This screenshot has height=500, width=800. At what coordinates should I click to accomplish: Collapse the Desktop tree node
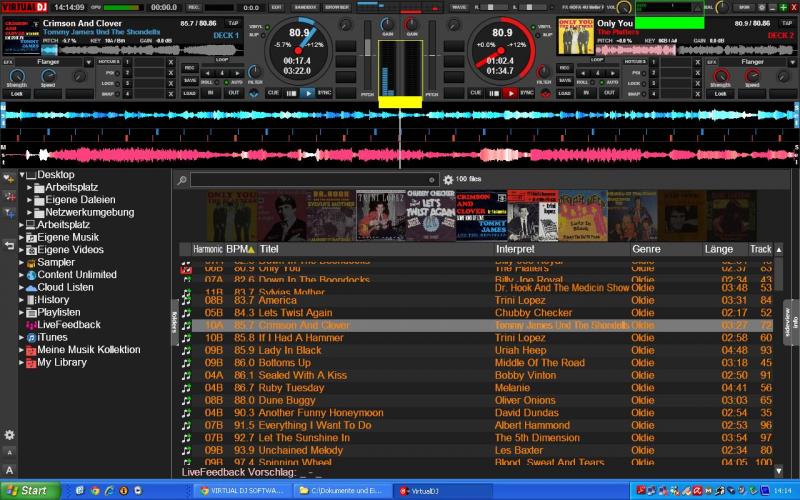click(21, 175)
